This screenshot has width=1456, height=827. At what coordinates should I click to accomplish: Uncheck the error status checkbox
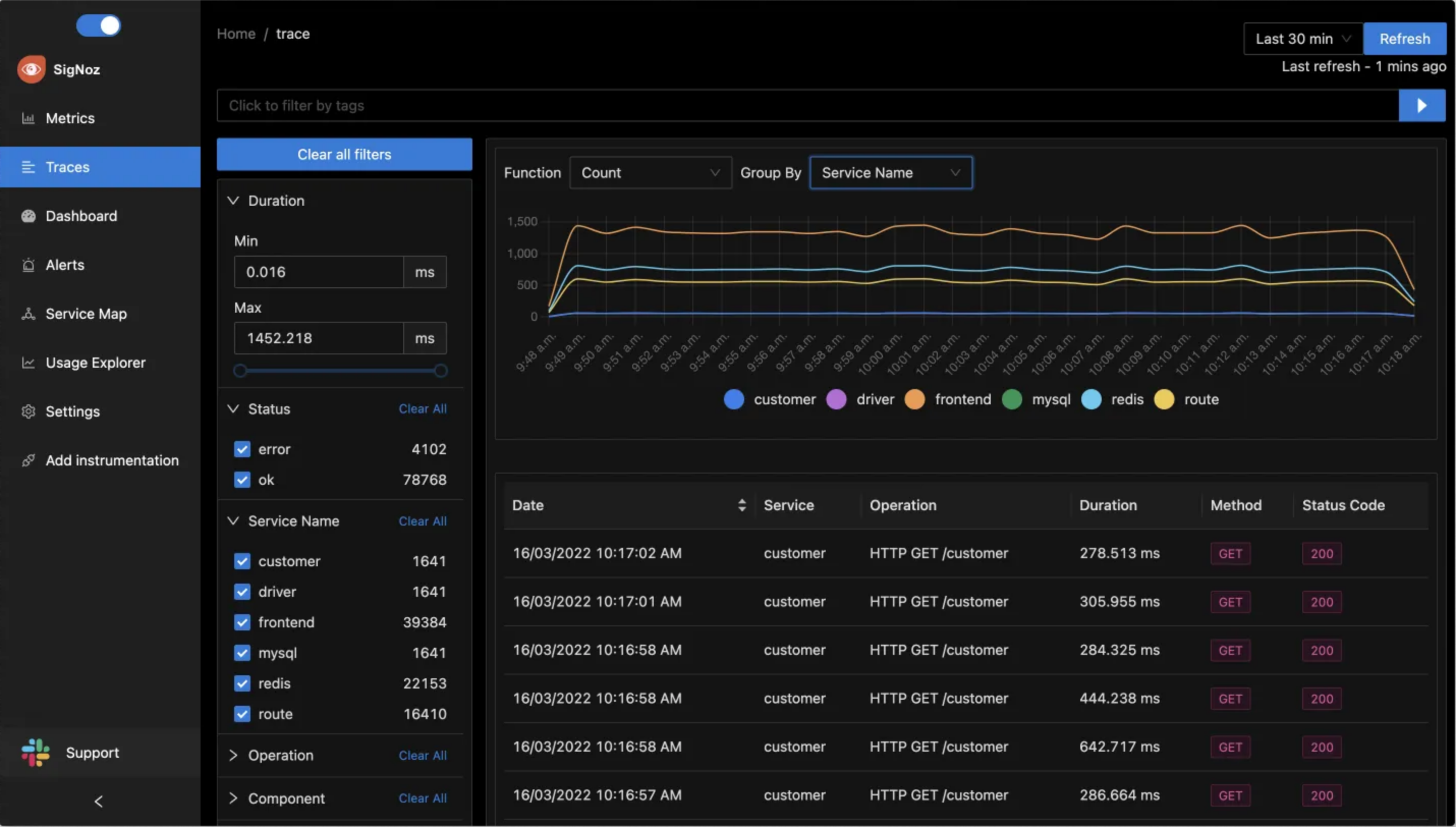tap(242, 449)
